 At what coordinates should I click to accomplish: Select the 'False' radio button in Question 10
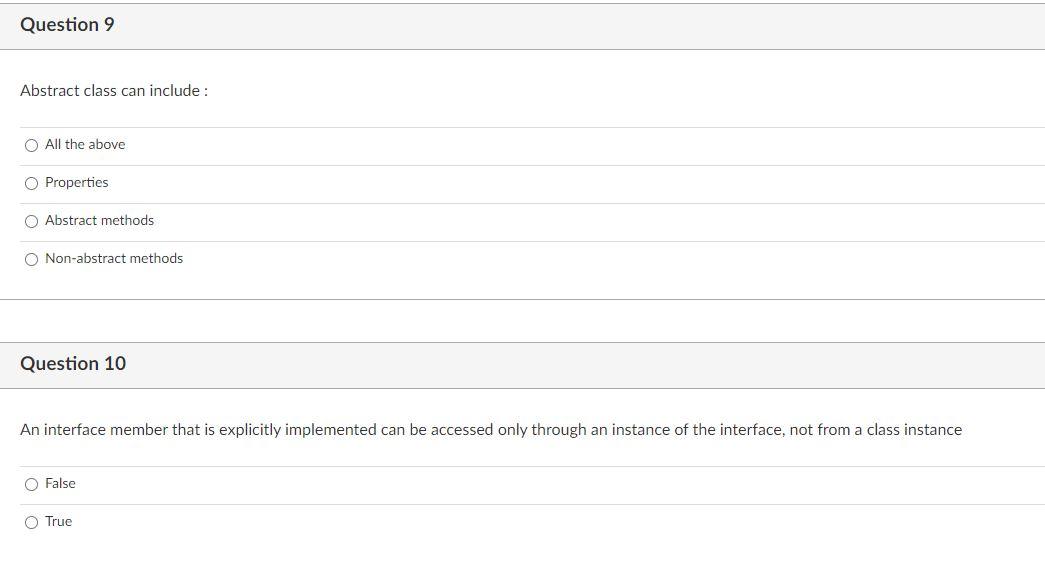(31, 484)
